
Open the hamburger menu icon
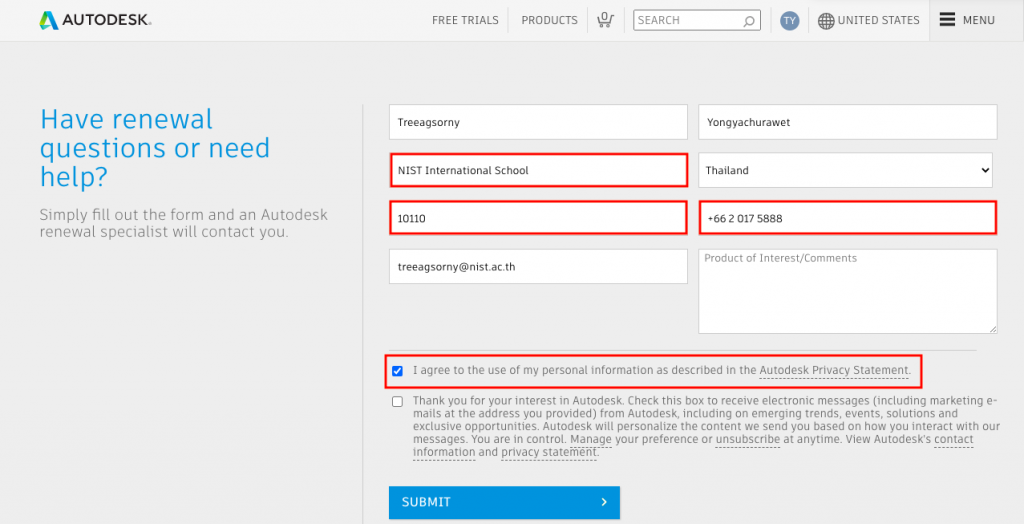947,20
